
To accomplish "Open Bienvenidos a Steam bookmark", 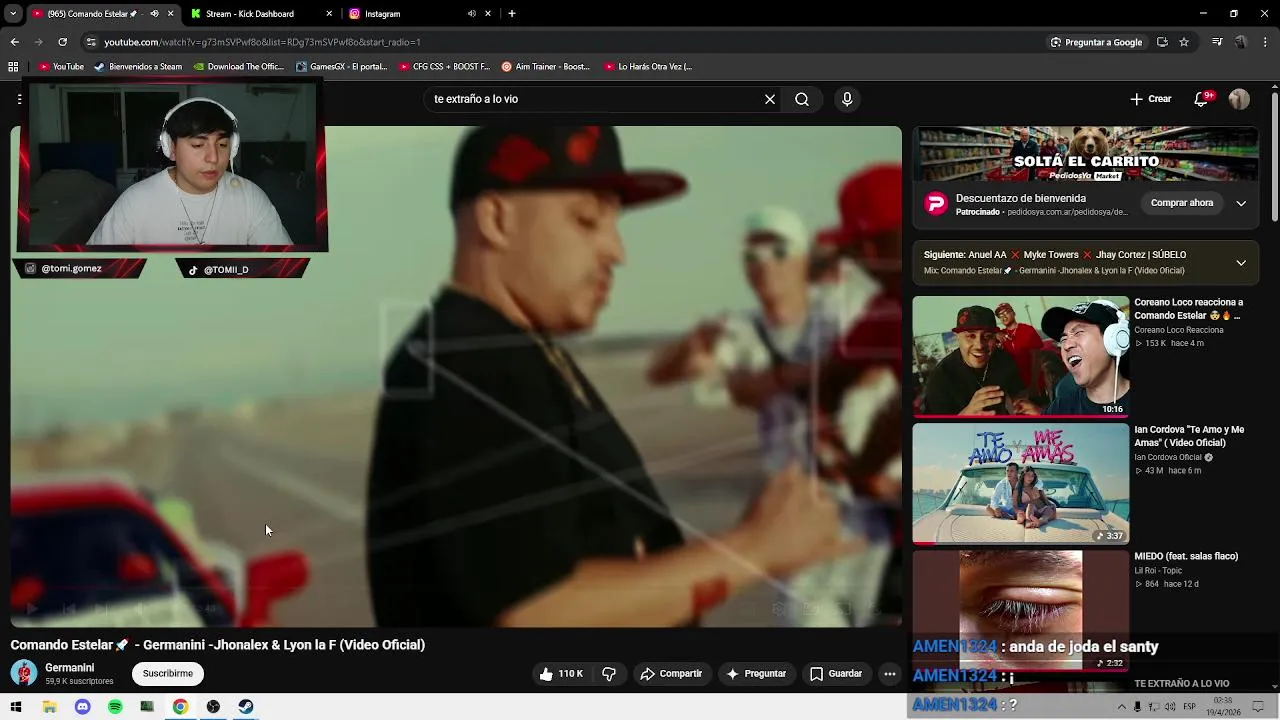I will tap(138, 67).
